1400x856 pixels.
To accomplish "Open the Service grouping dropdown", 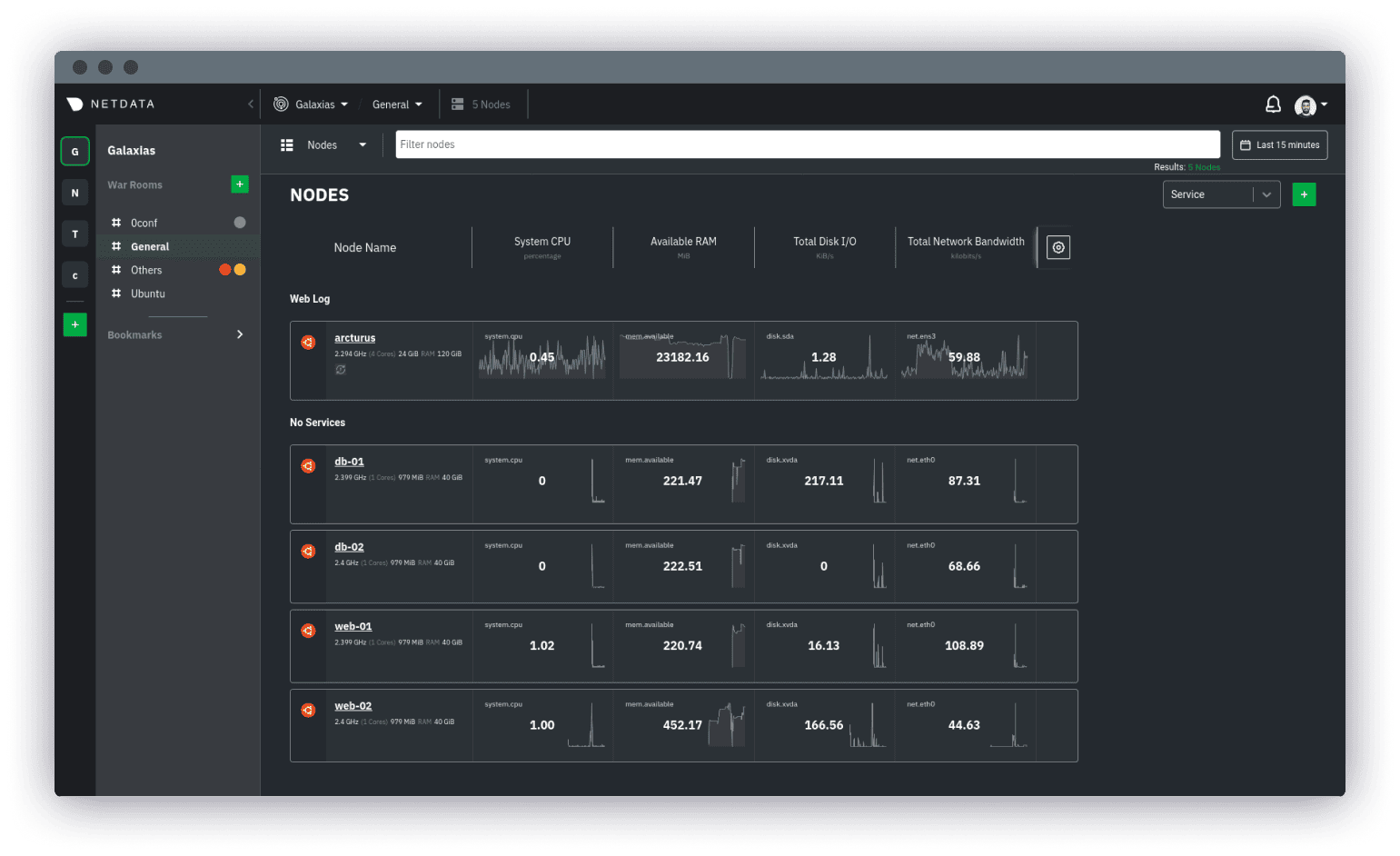I will click(1221, 194).
